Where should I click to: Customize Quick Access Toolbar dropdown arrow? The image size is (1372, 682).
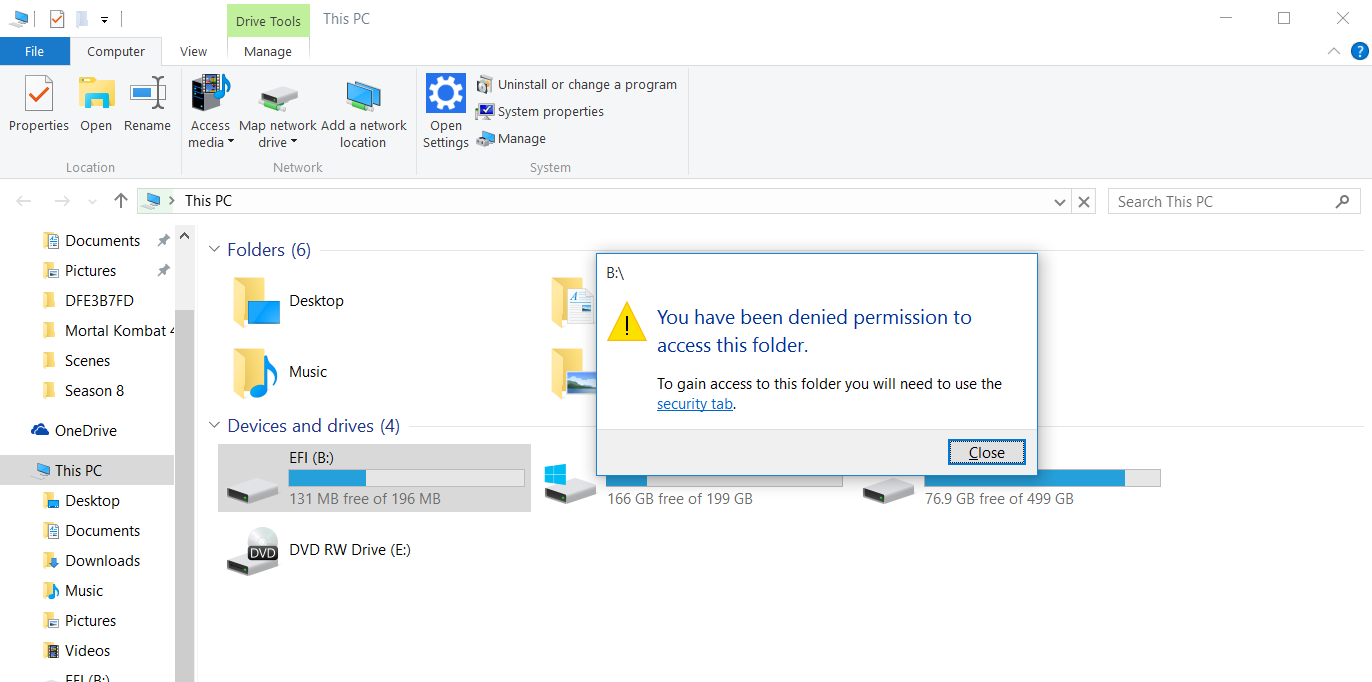tap(104, 19)
